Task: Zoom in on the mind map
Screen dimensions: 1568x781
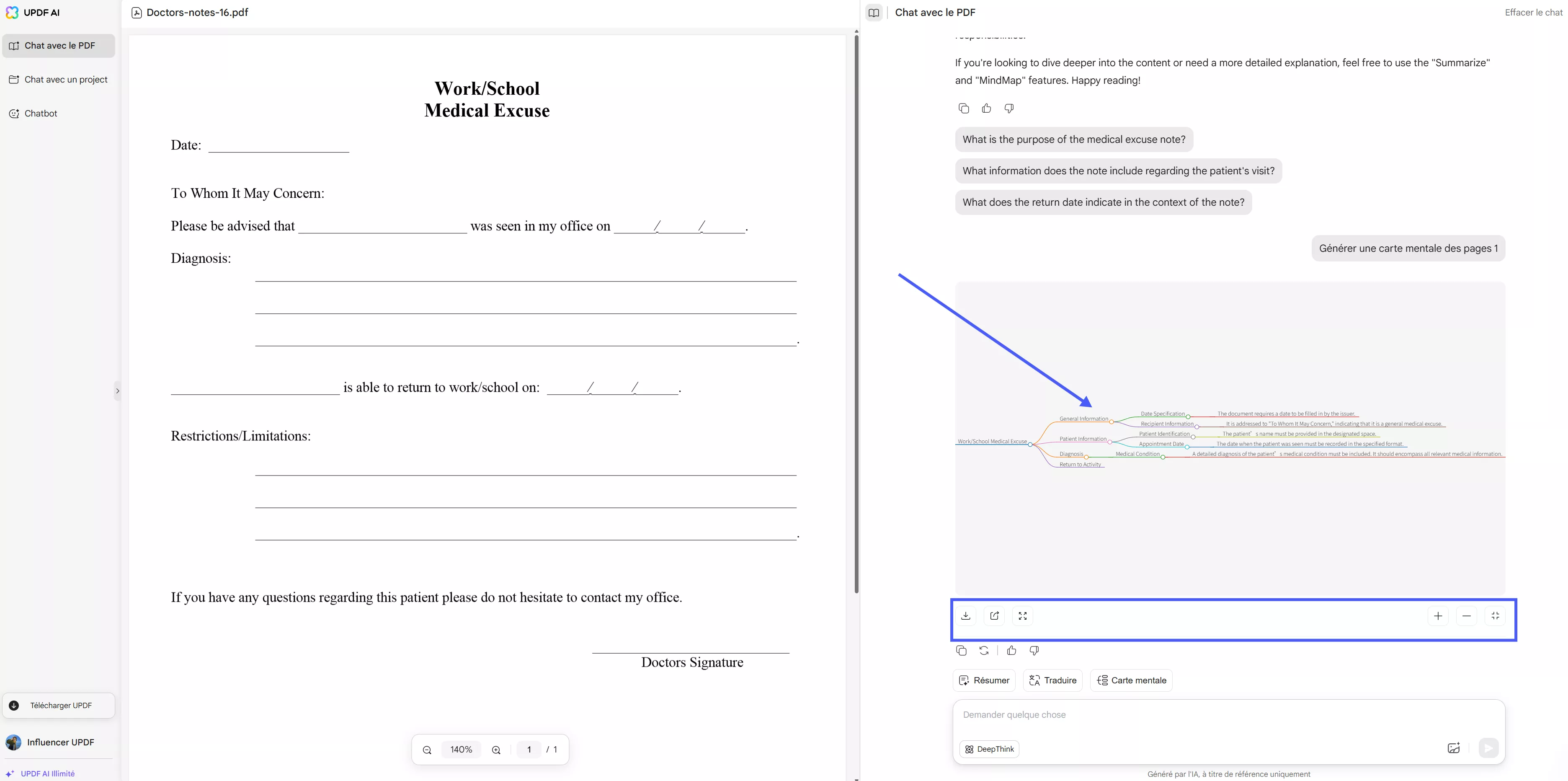Action: [x=1438, y=616]
